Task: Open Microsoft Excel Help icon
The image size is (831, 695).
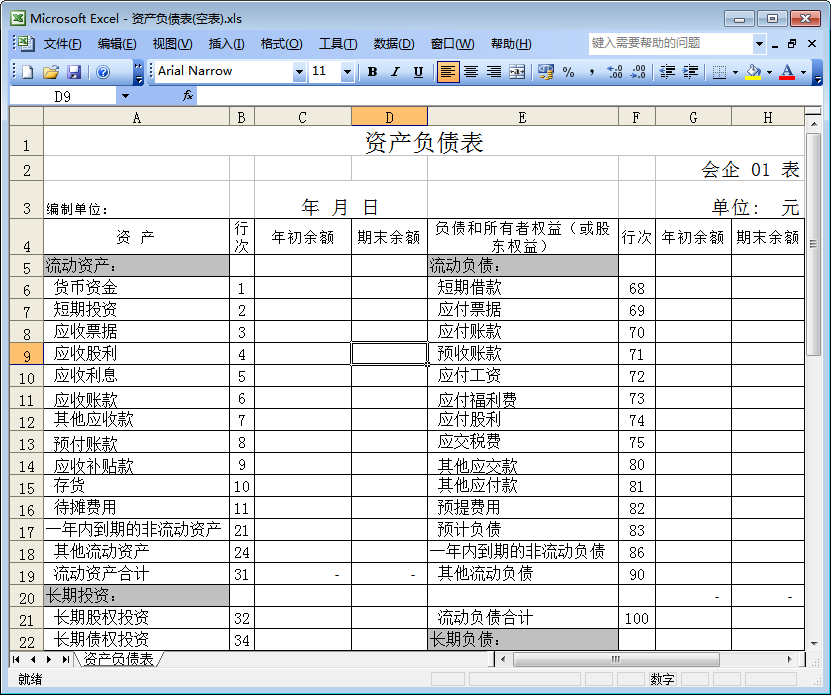Action: (x=103, y=72)
